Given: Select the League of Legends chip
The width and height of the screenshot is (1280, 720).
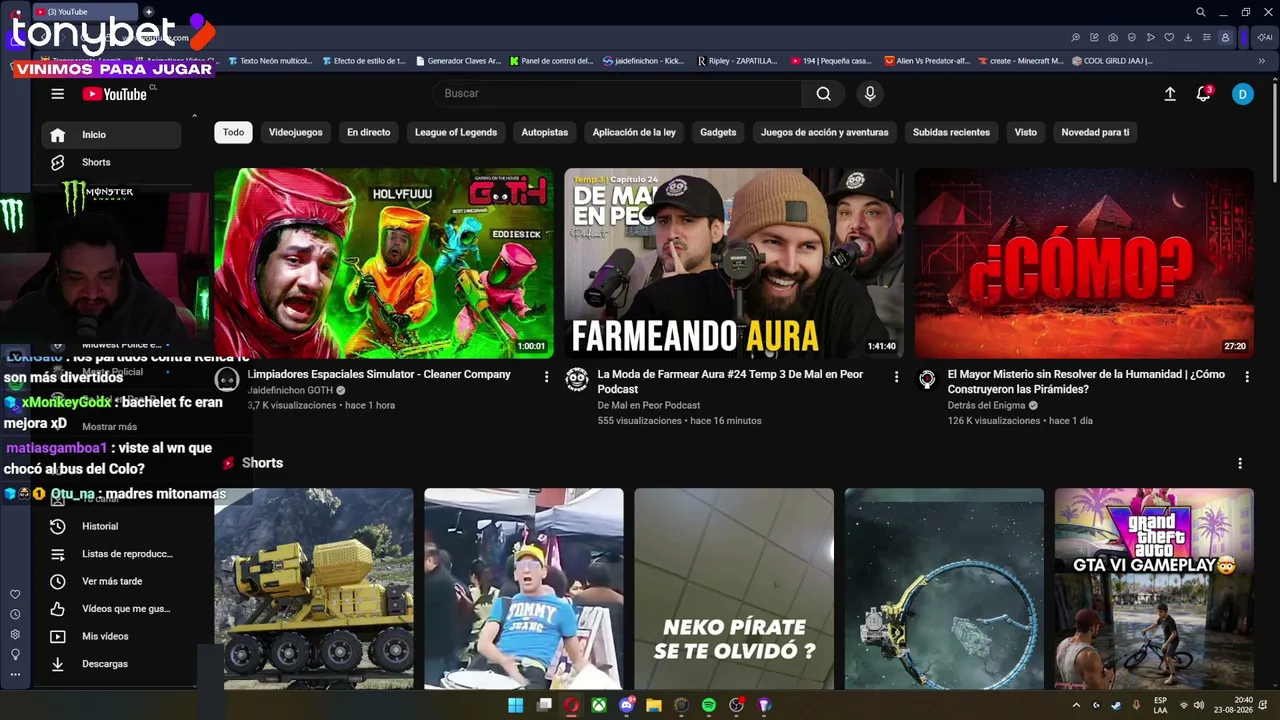Looking at the screenshot, I should tap(456, 132).
